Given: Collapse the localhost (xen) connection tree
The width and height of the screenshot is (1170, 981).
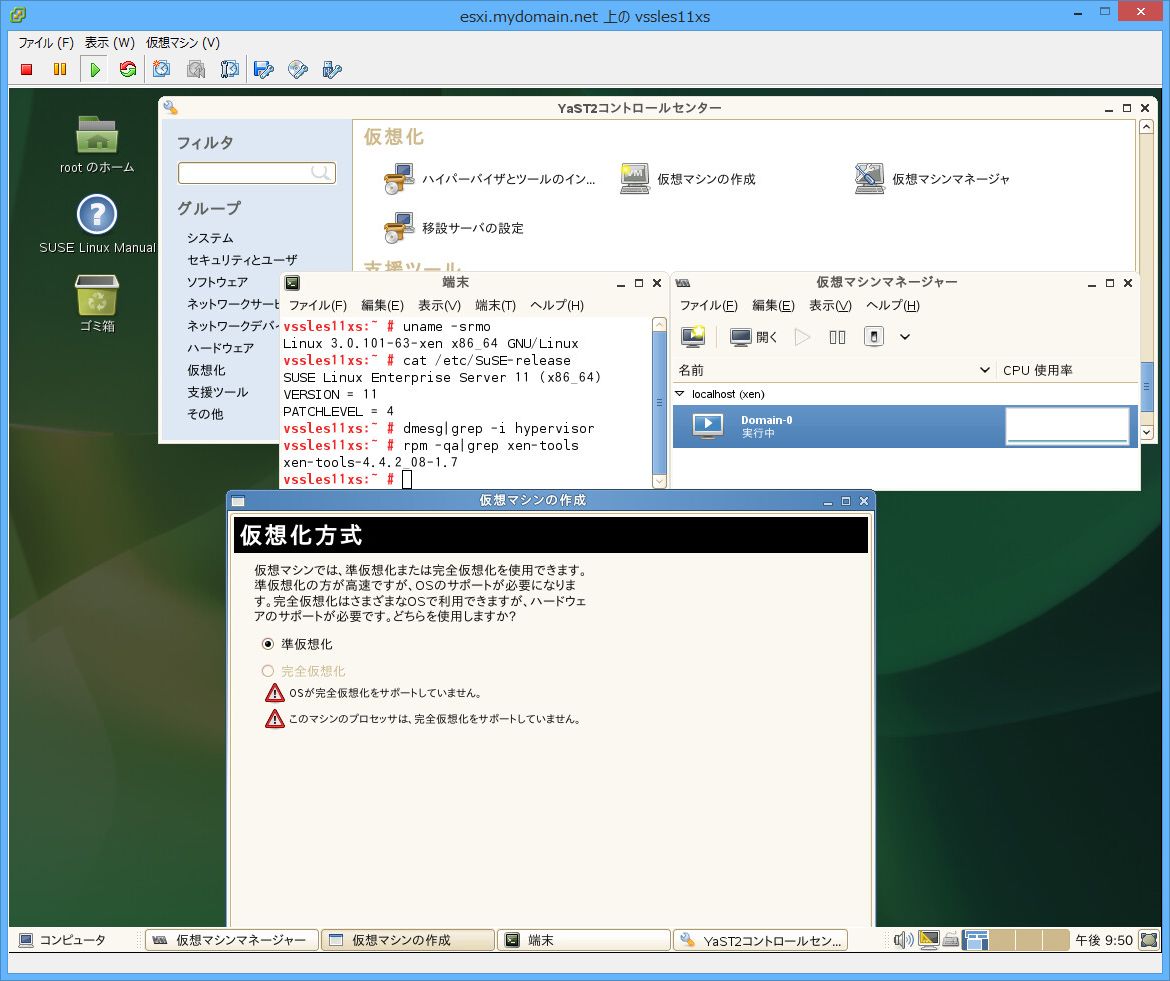Looking at the screenshot, I should [680, 394].
